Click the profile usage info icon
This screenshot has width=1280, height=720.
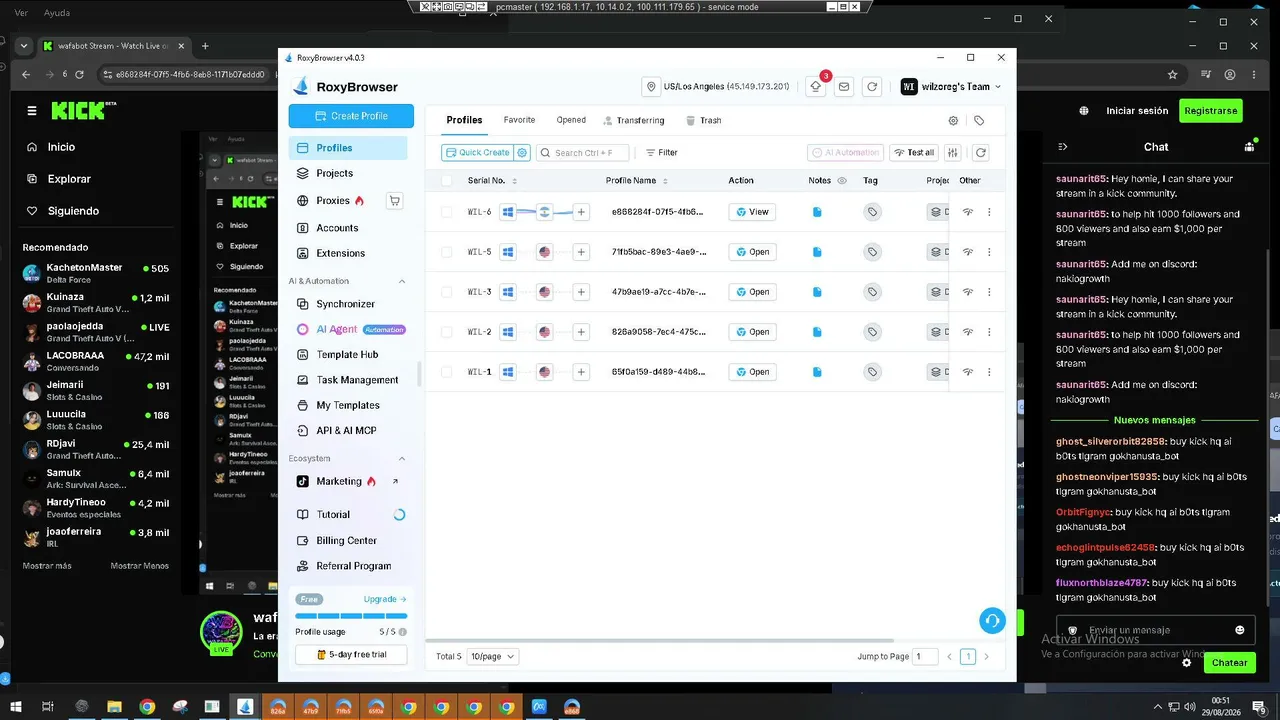pyautogui.click(x=403, y=632)
